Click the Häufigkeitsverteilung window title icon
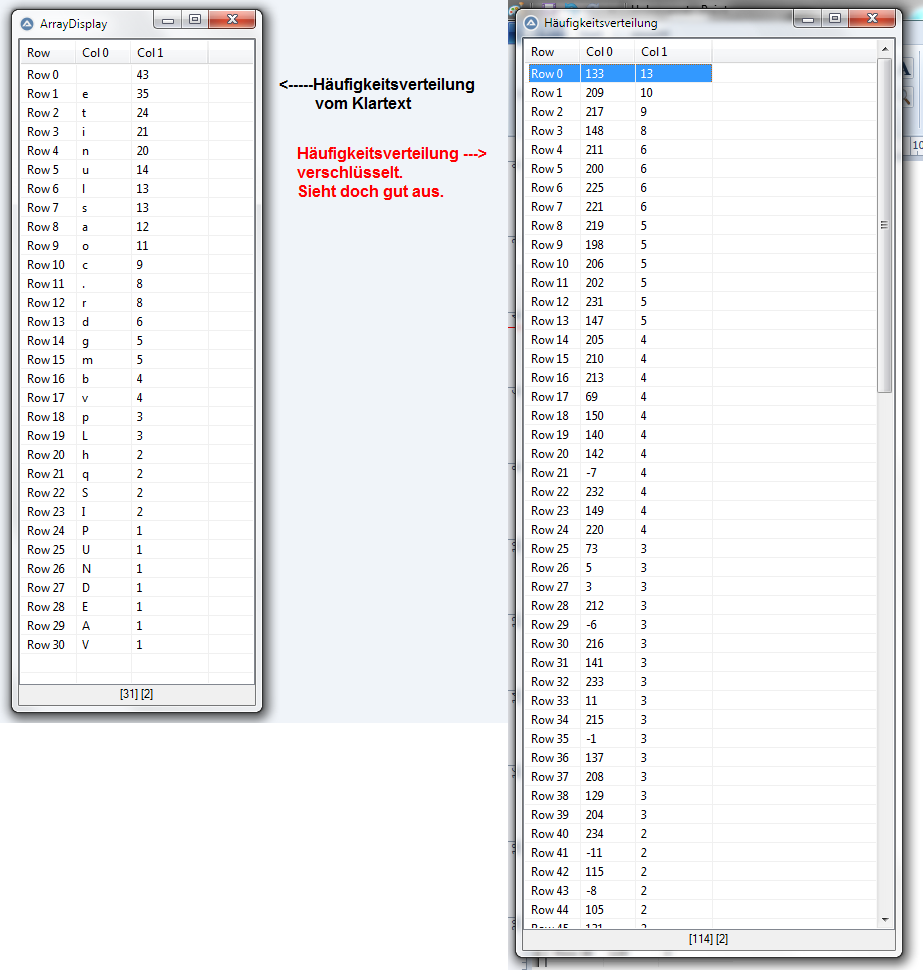This screenshot has height=970, width=923. 532,22
